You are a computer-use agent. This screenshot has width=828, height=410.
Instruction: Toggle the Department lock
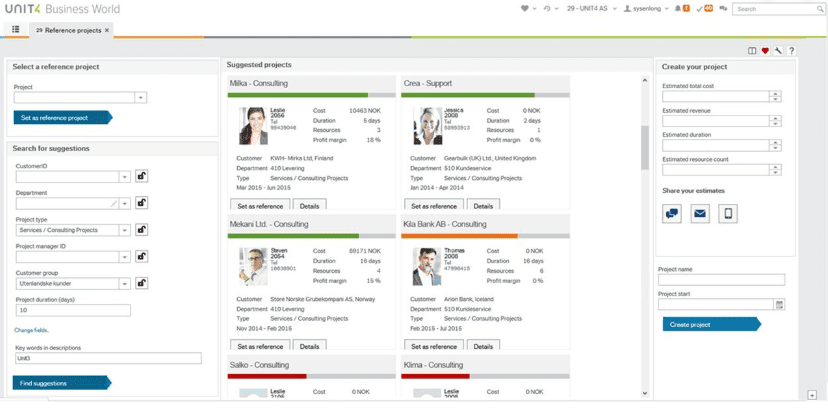(142, 202)
